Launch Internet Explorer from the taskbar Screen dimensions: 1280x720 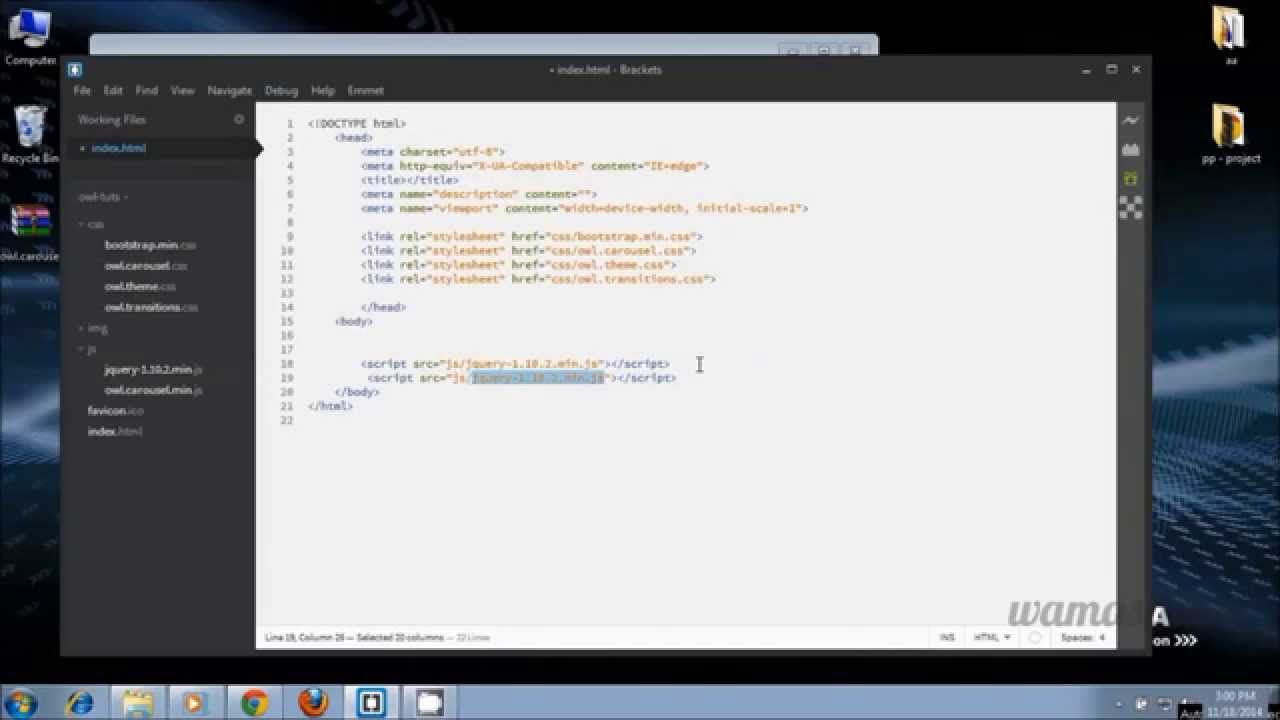point(78,703)
